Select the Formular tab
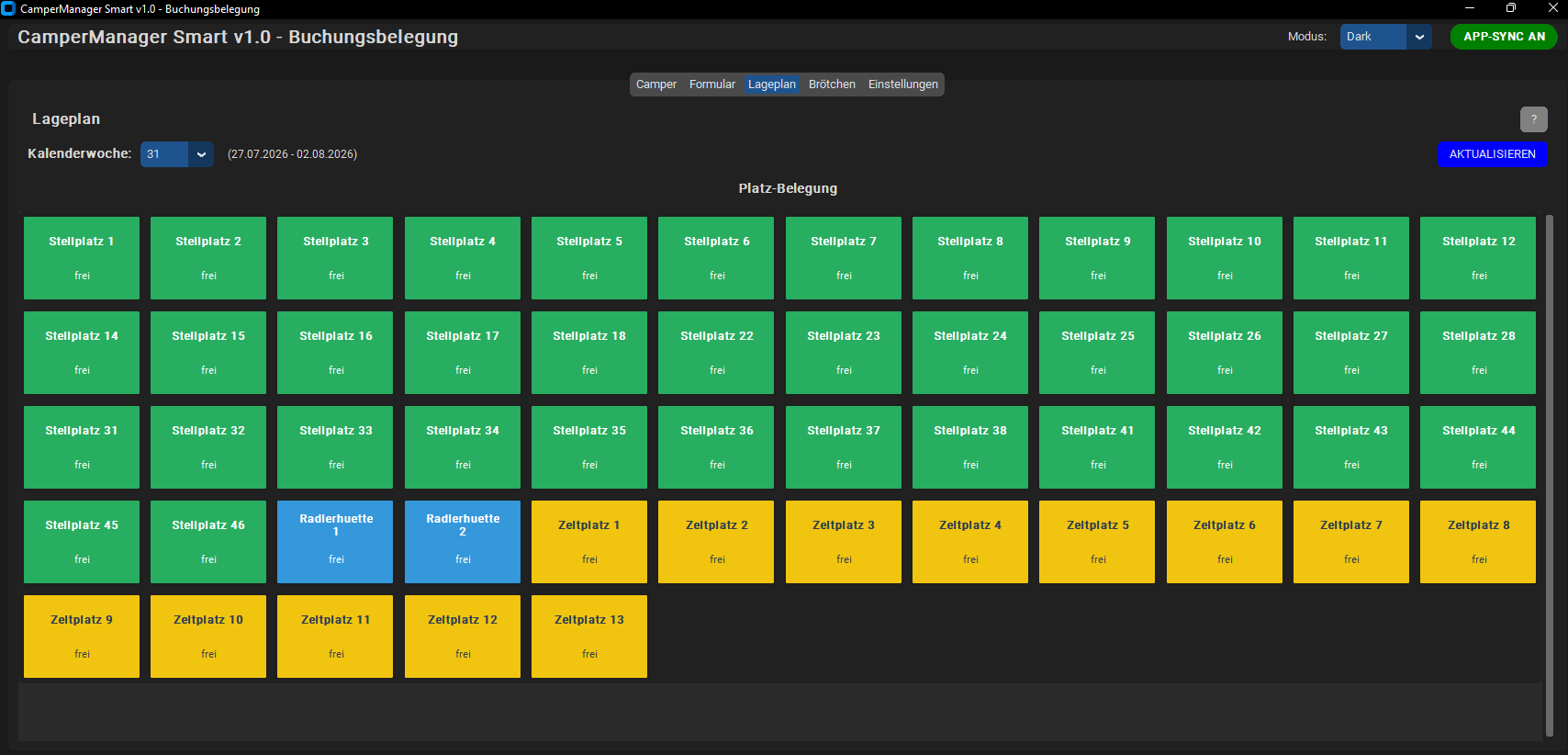This screenshot has width=1568, height=755. point(712,85)
